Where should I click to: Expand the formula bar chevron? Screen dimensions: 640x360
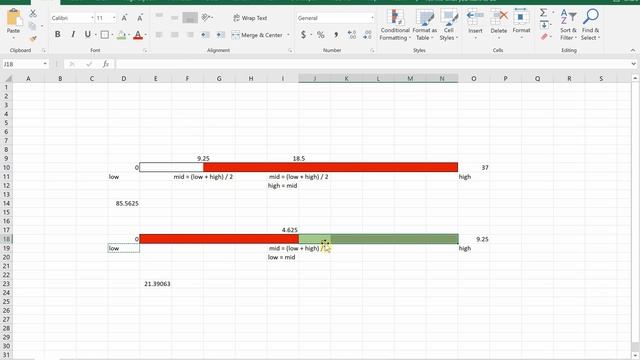point(633,64)
